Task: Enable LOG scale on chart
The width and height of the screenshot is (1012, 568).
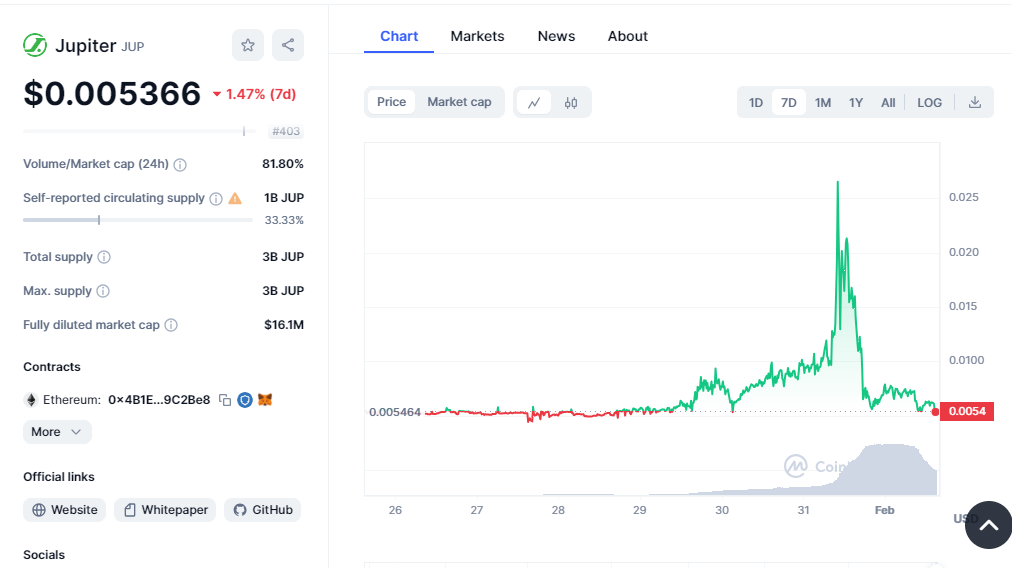Action: (x=929, y=102)
